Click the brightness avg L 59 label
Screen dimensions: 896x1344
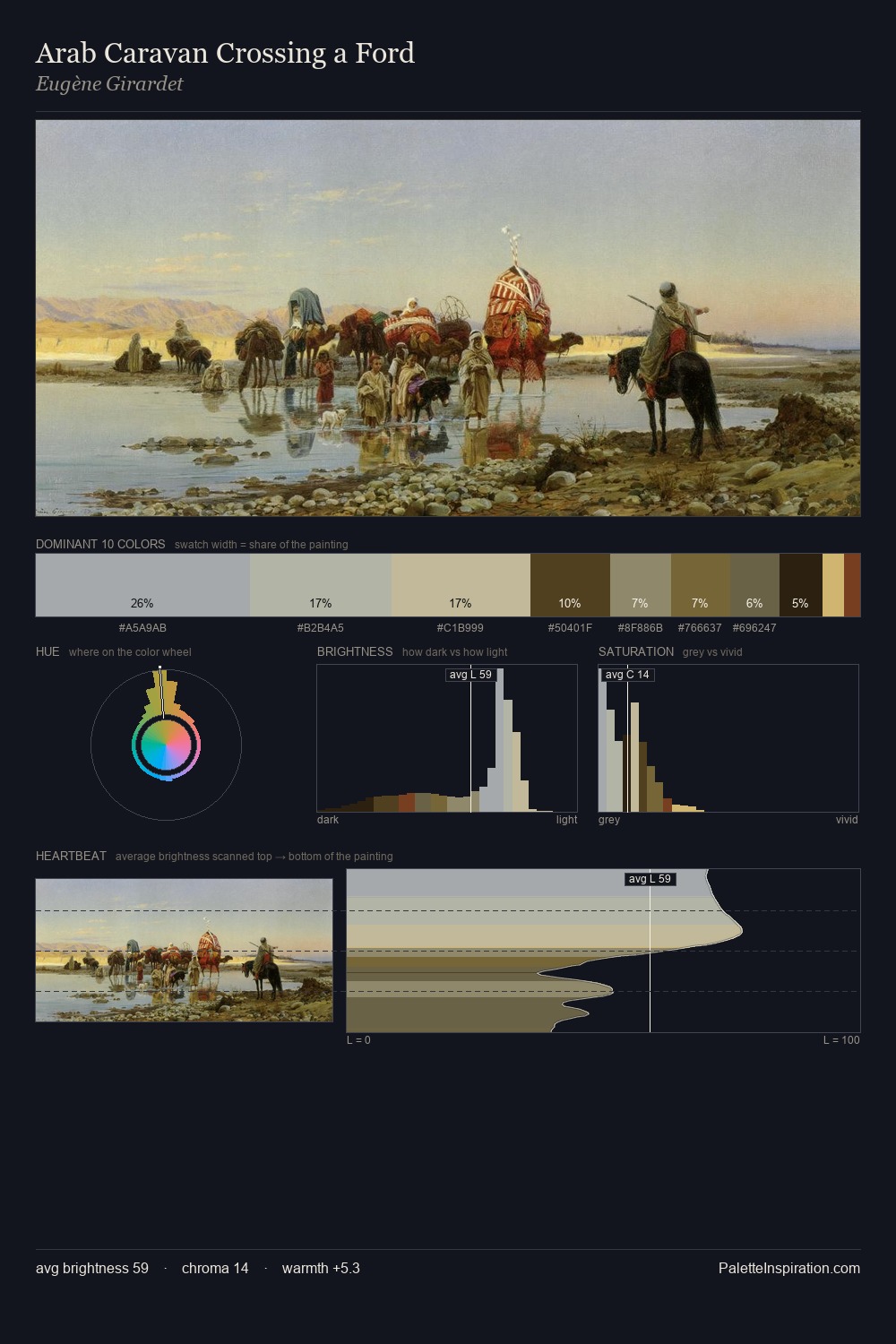pyautogui.click(x=470, y=675)
